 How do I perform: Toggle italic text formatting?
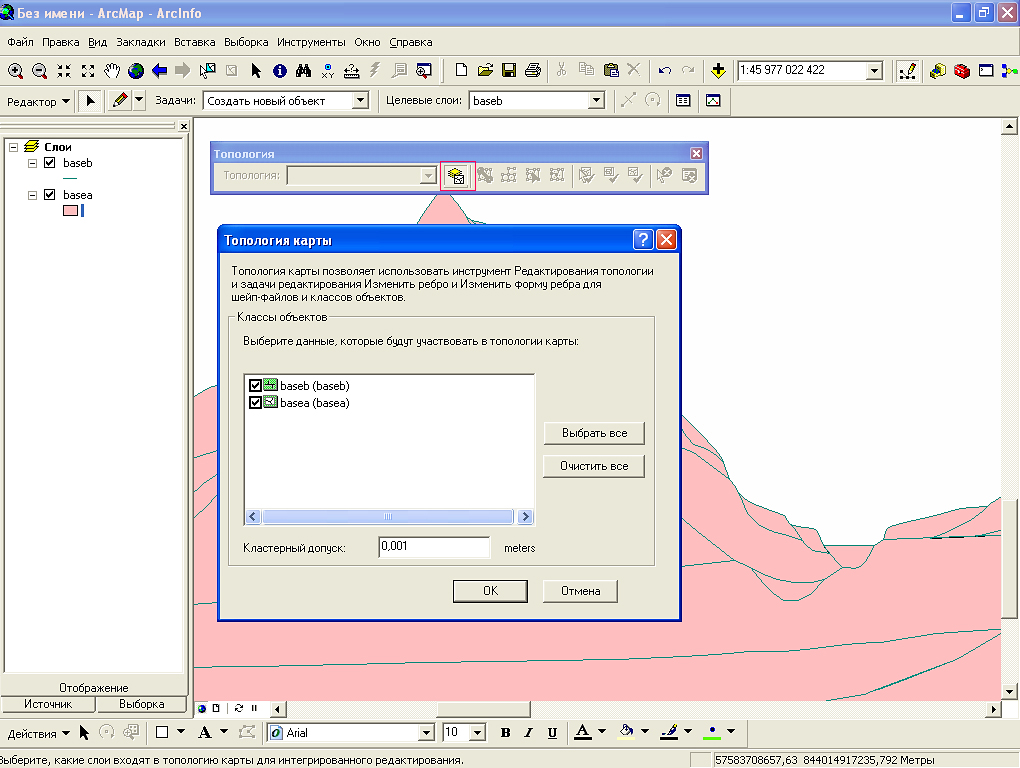528,733
